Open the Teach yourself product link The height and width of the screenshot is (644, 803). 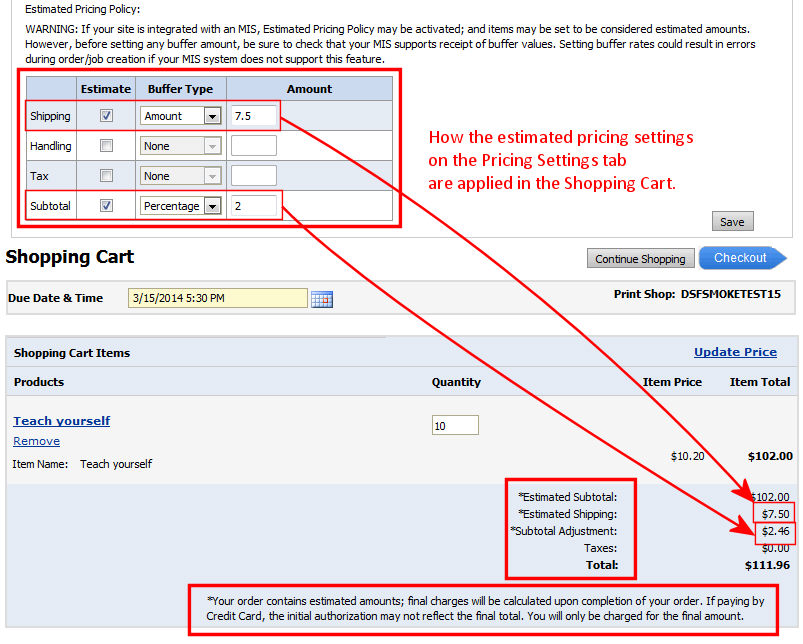tap(62, 421)
